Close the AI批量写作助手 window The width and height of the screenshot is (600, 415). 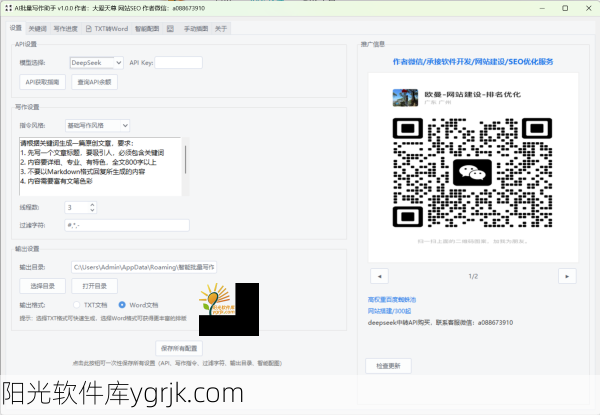(x=589, y=8)
